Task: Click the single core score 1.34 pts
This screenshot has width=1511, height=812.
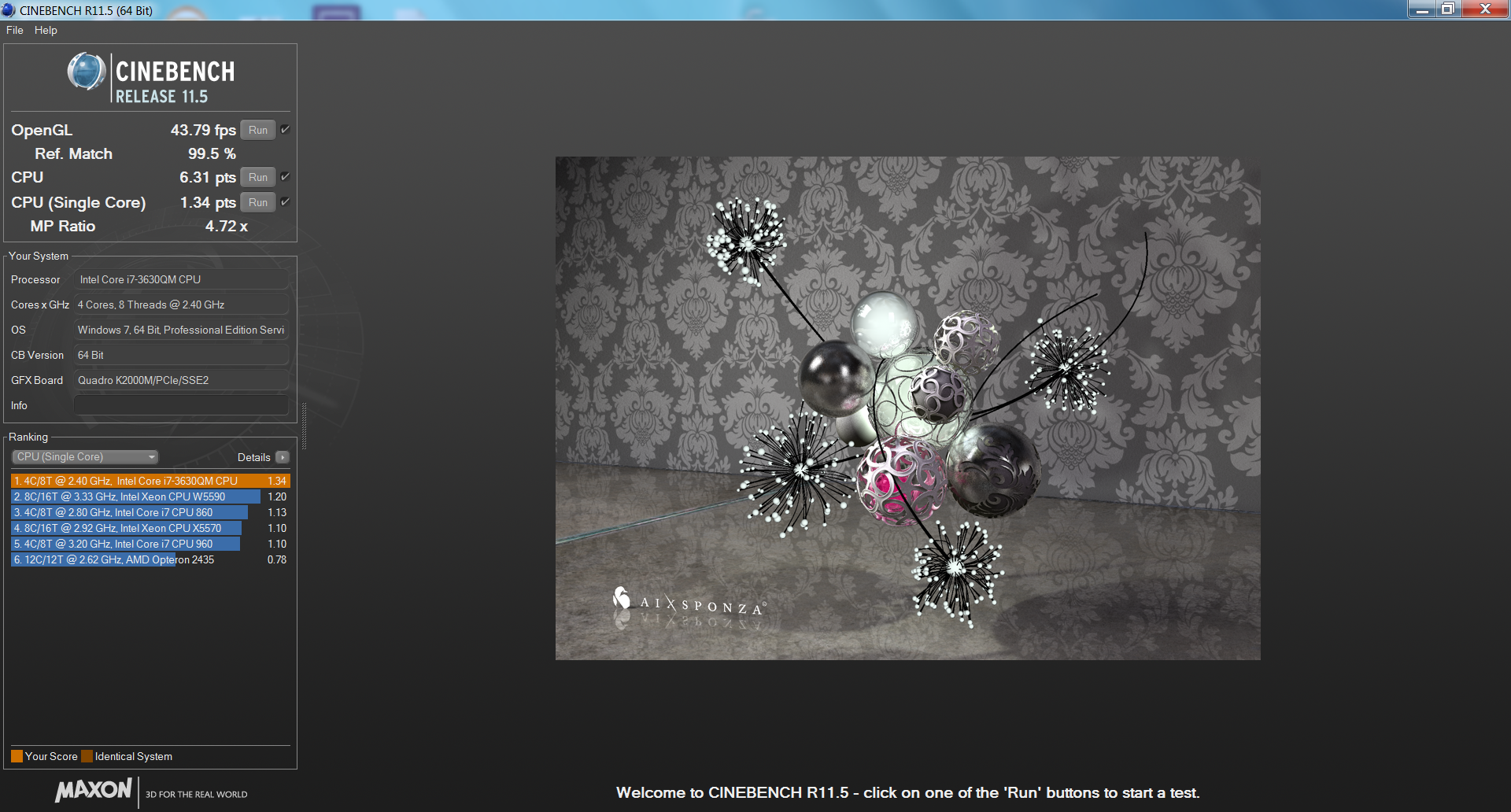Action: (208, 202)
